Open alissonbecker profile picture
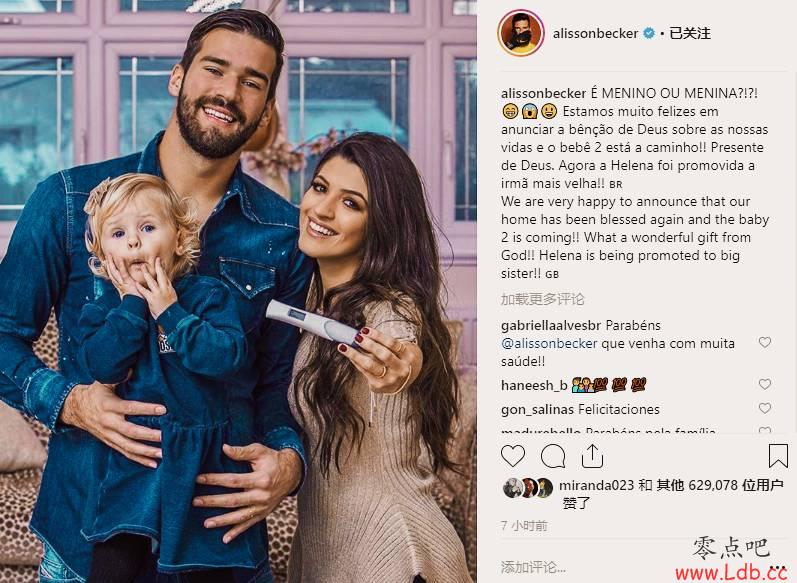This screenshot has height=583, width=797. coord(520,33)
